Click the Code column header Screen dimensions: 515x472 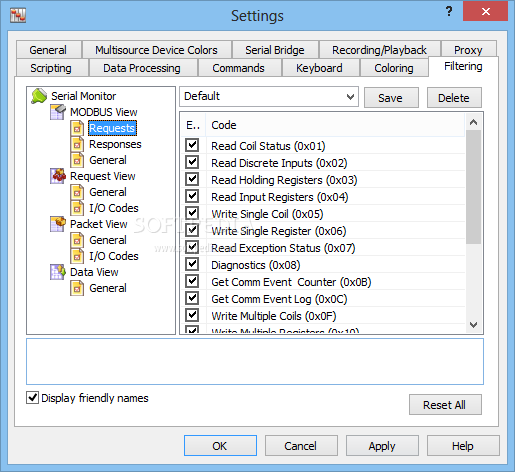click(335, 125)
